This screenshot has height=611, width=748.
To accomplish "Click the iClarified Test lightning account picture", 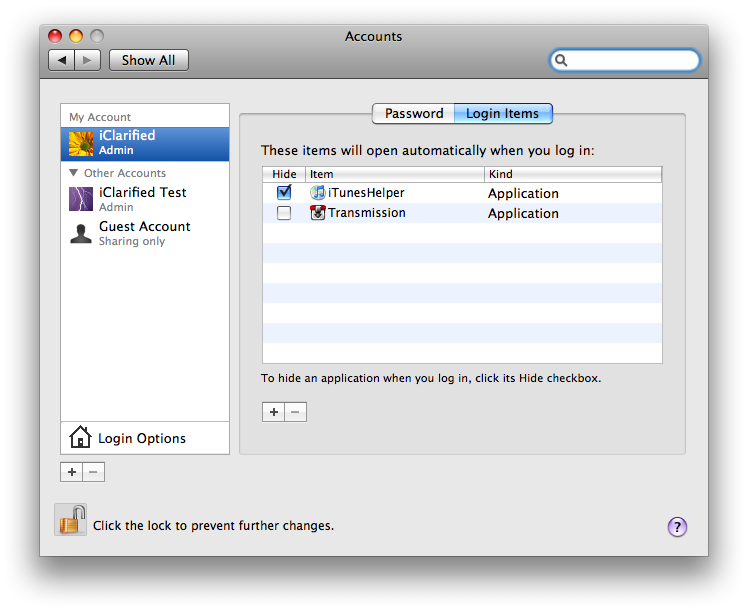I will 81,199.
